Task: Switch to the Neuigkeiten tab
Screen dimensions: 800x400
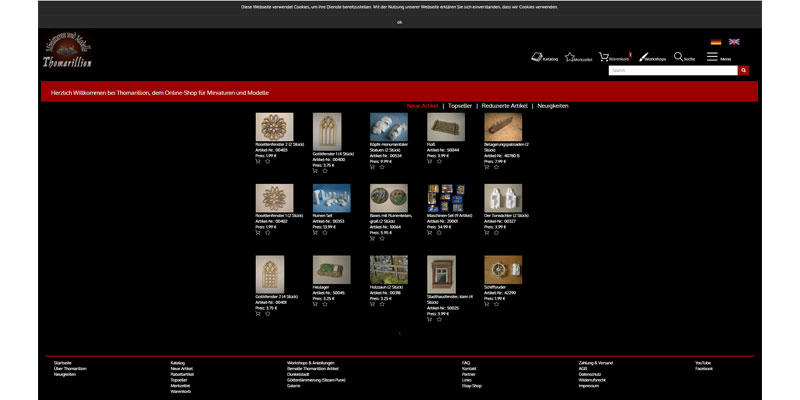Action: 553,105
